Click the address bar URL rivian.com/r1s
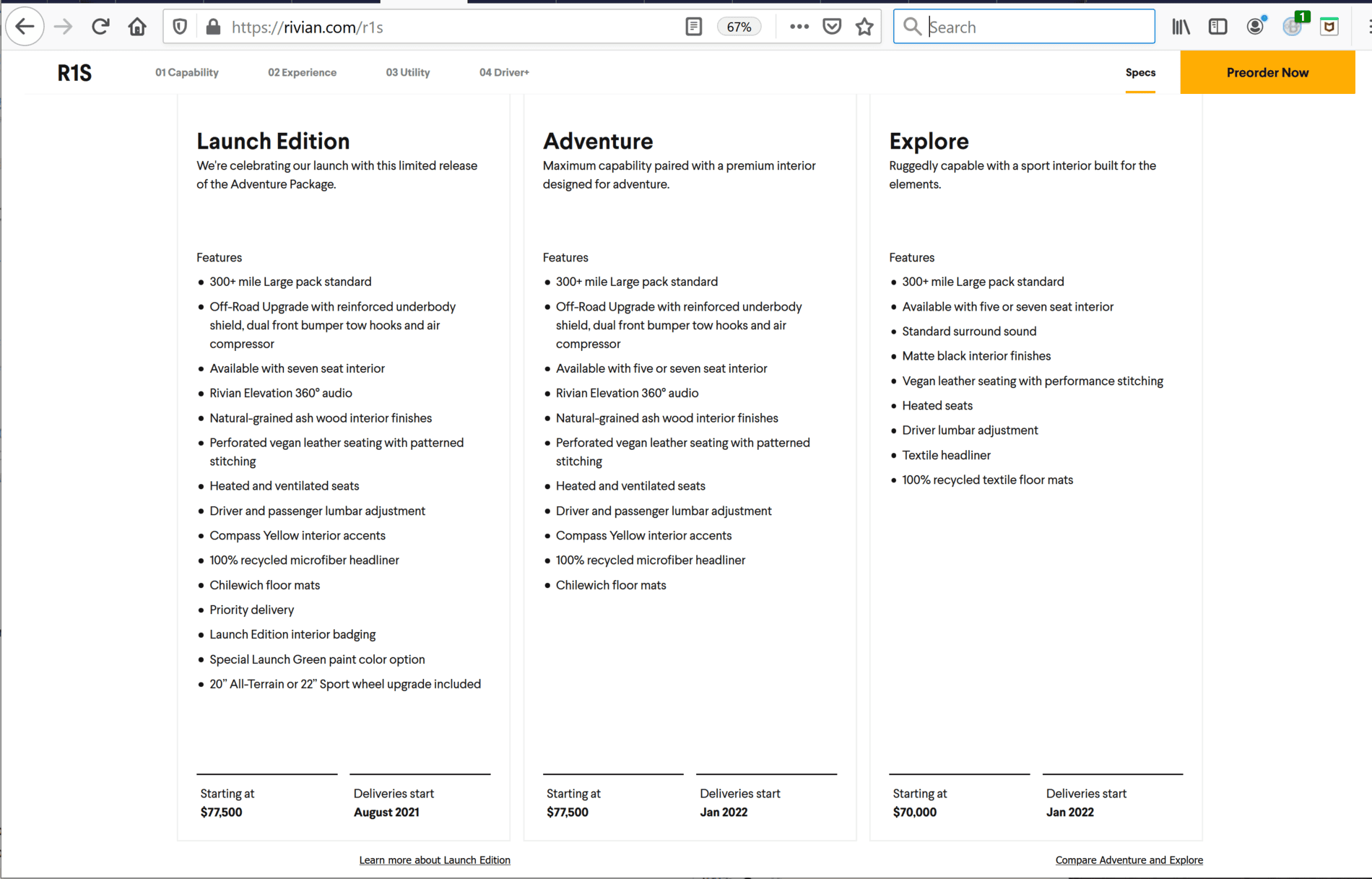This screenshot has width=1372, height=879. (308, 27)
